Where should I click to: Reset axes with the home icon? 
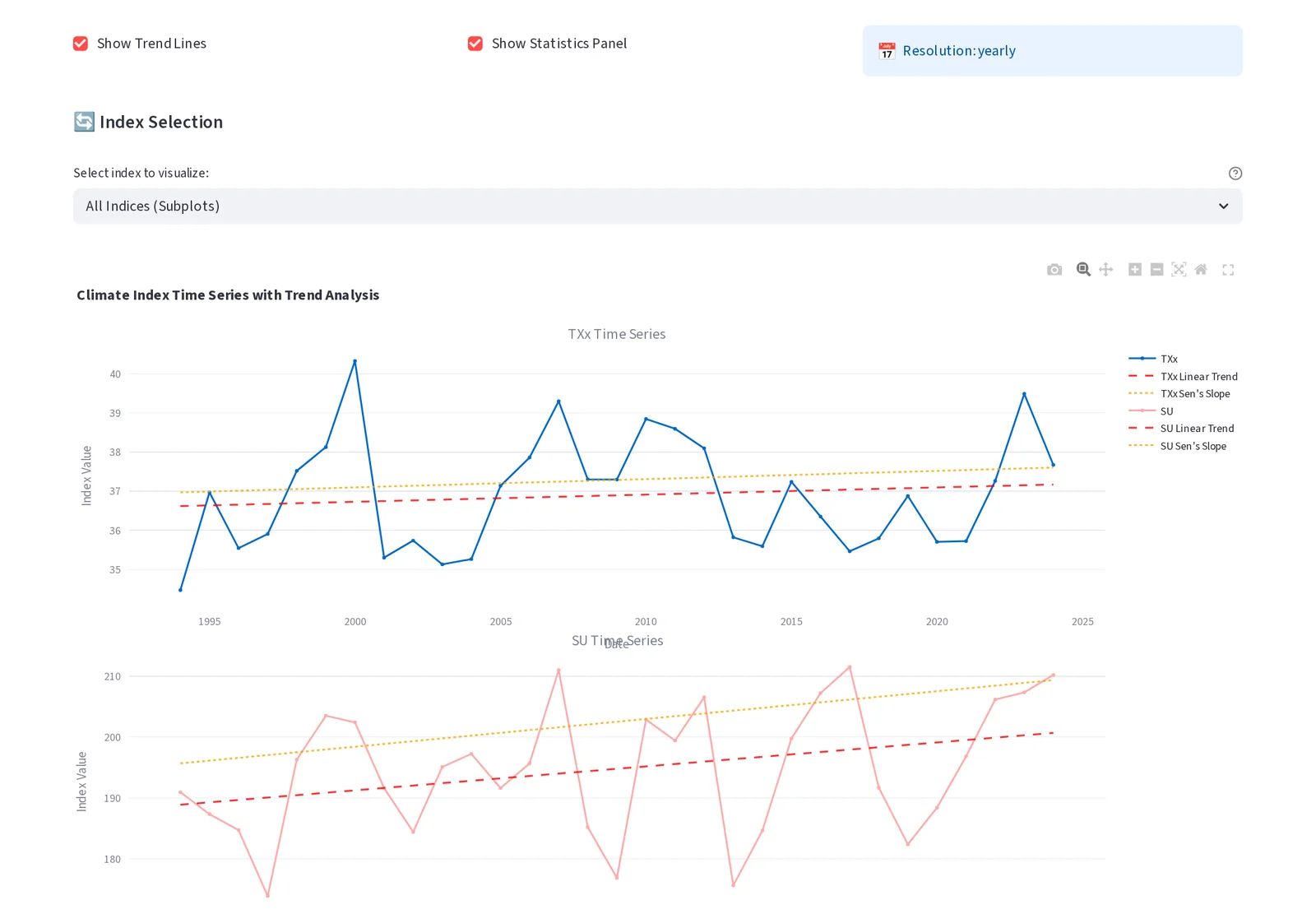[x=1201, y=270]
